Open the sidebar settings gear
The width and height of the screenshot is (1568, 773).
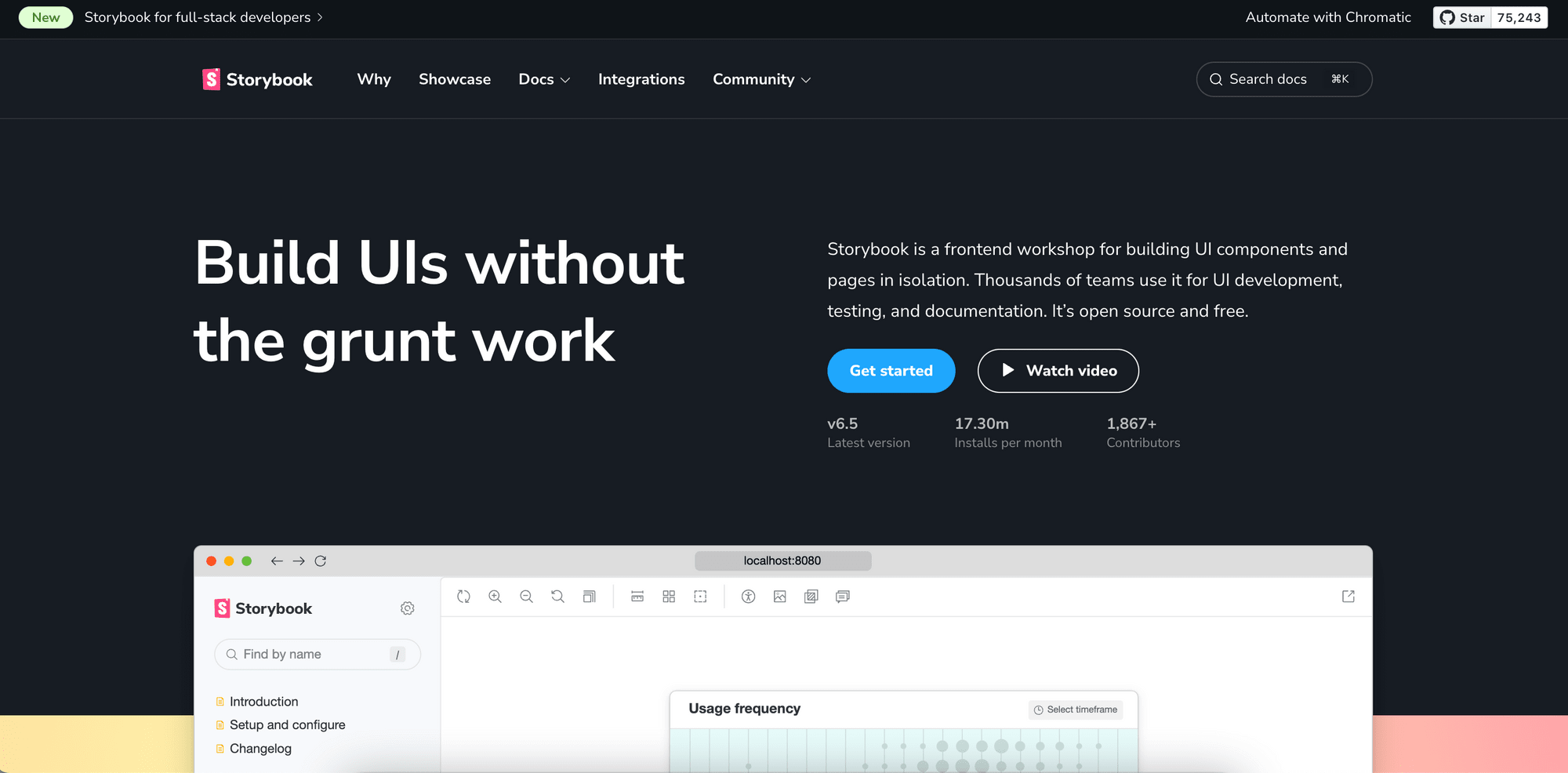(x=408, y=608)
